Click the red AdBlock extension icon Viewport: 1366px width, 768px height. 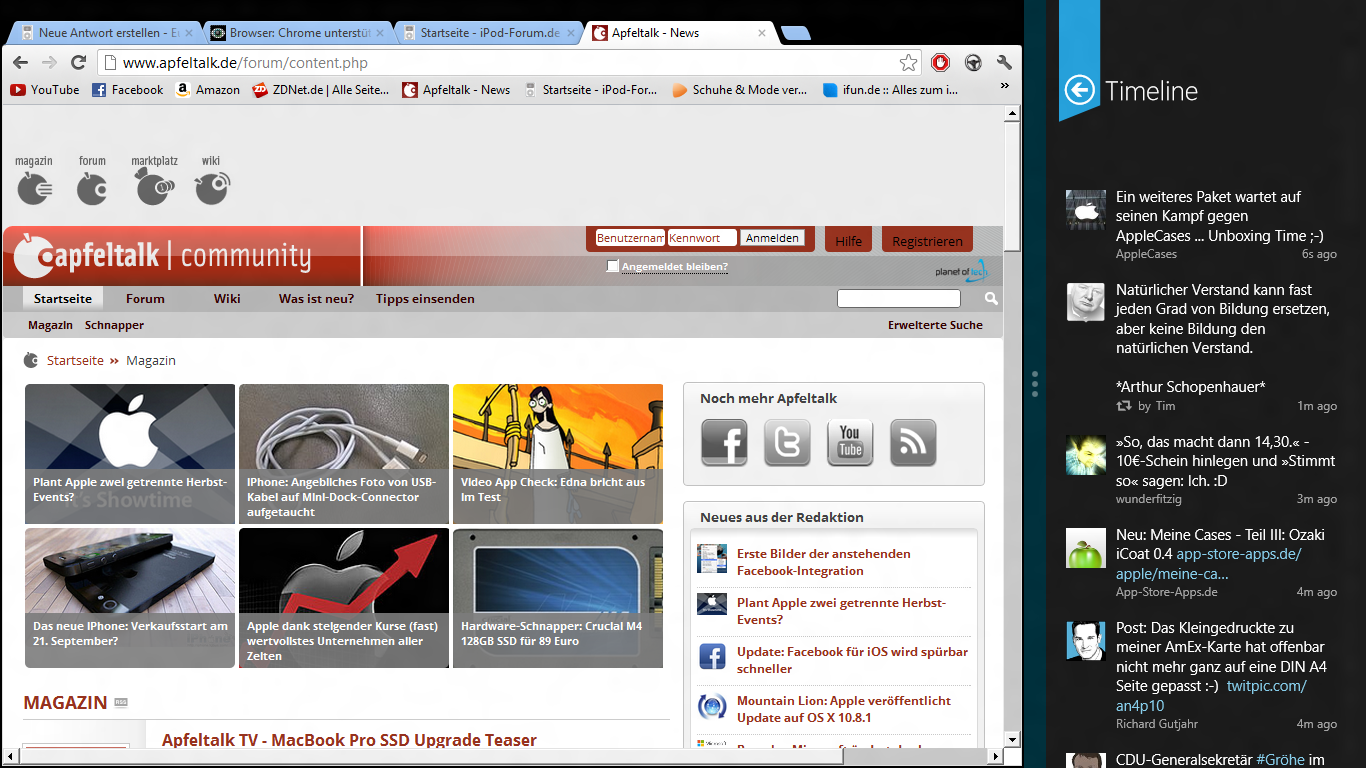coord(940,63)
